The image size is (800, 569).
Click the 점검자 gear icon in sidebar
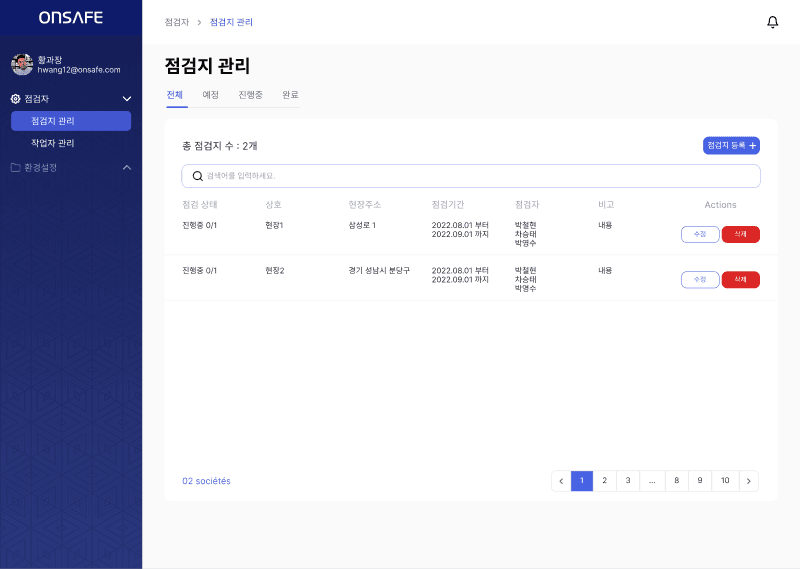[x=16, y=99]
